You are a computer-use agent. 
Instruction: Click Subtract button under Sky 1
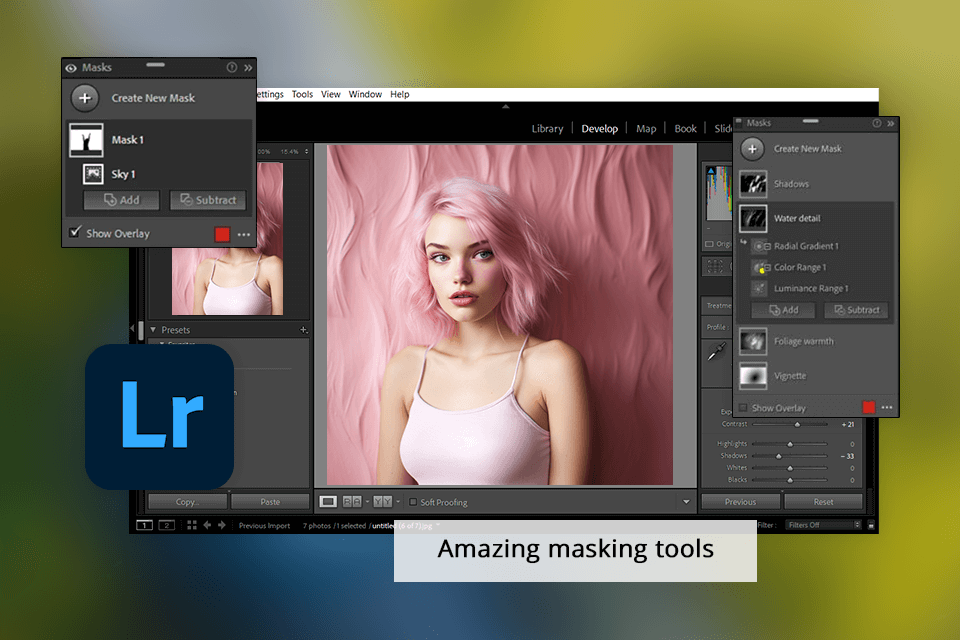208,200
